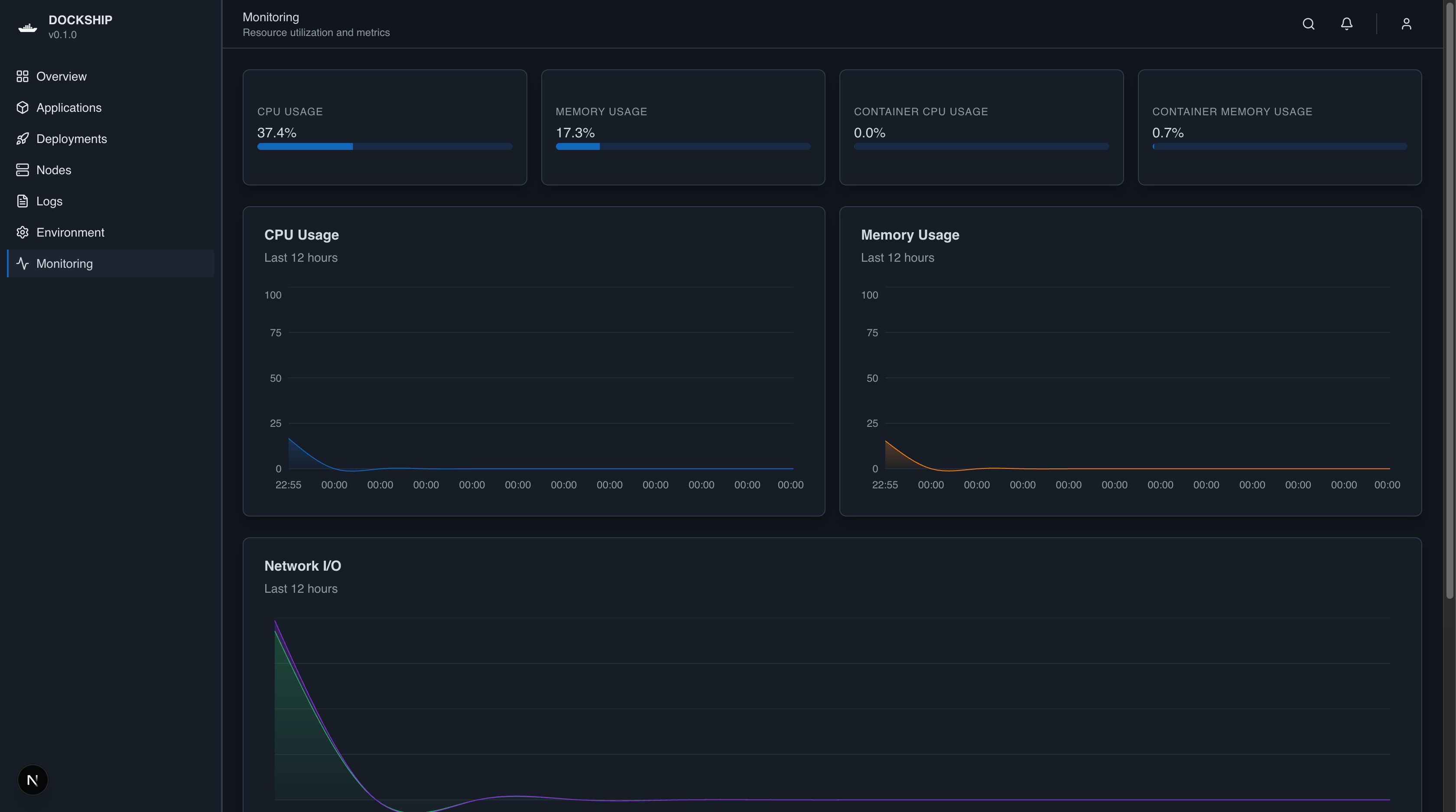Viewport: 1456px width, 812px height.
Task: Click the page vertical scrollbar
Action: (x=1450, y=299)
